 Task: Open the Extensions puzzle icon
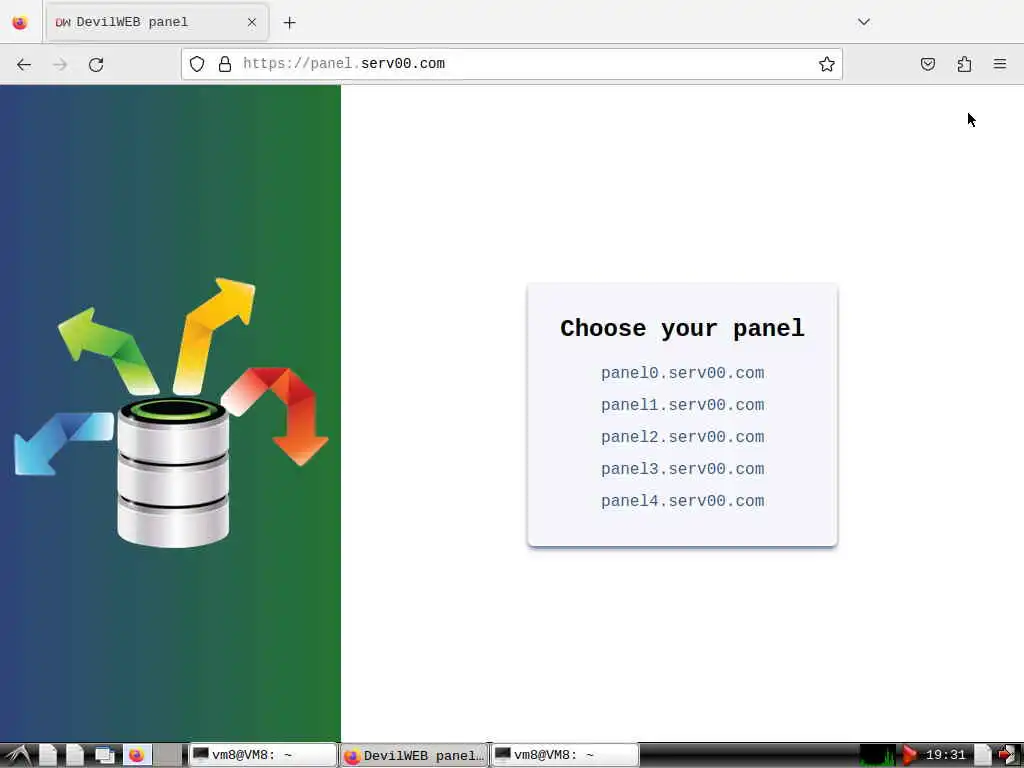coord(964,64)
